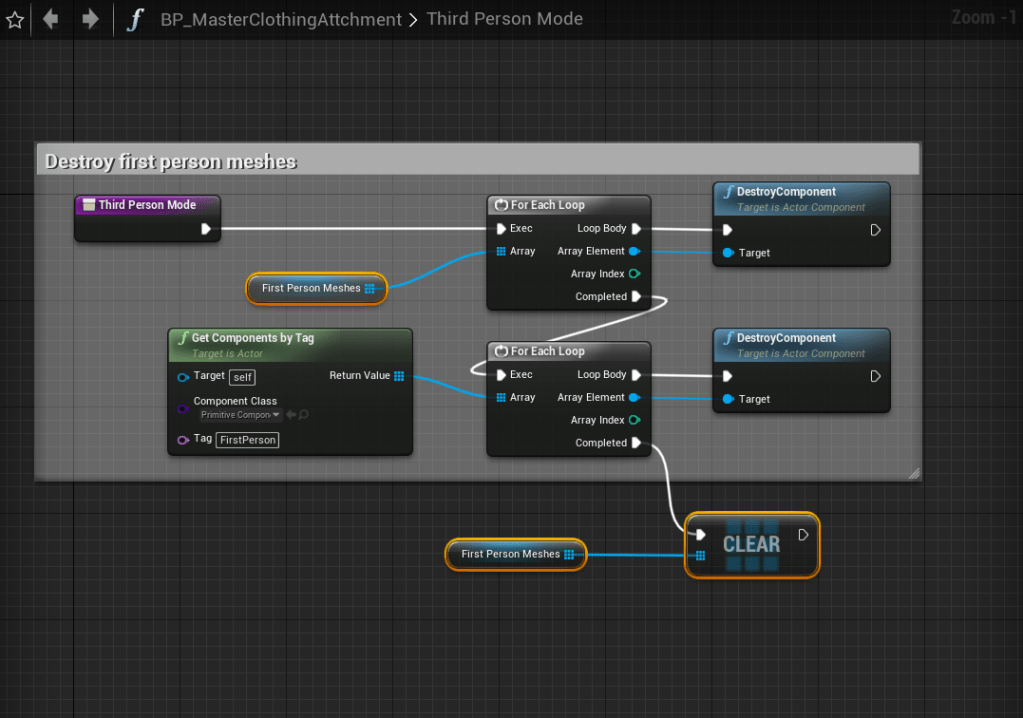Click the use-selected arrow icon beside Component Class
The height and width of the screenshot is (718, 1023).
(x=290, y=415)
